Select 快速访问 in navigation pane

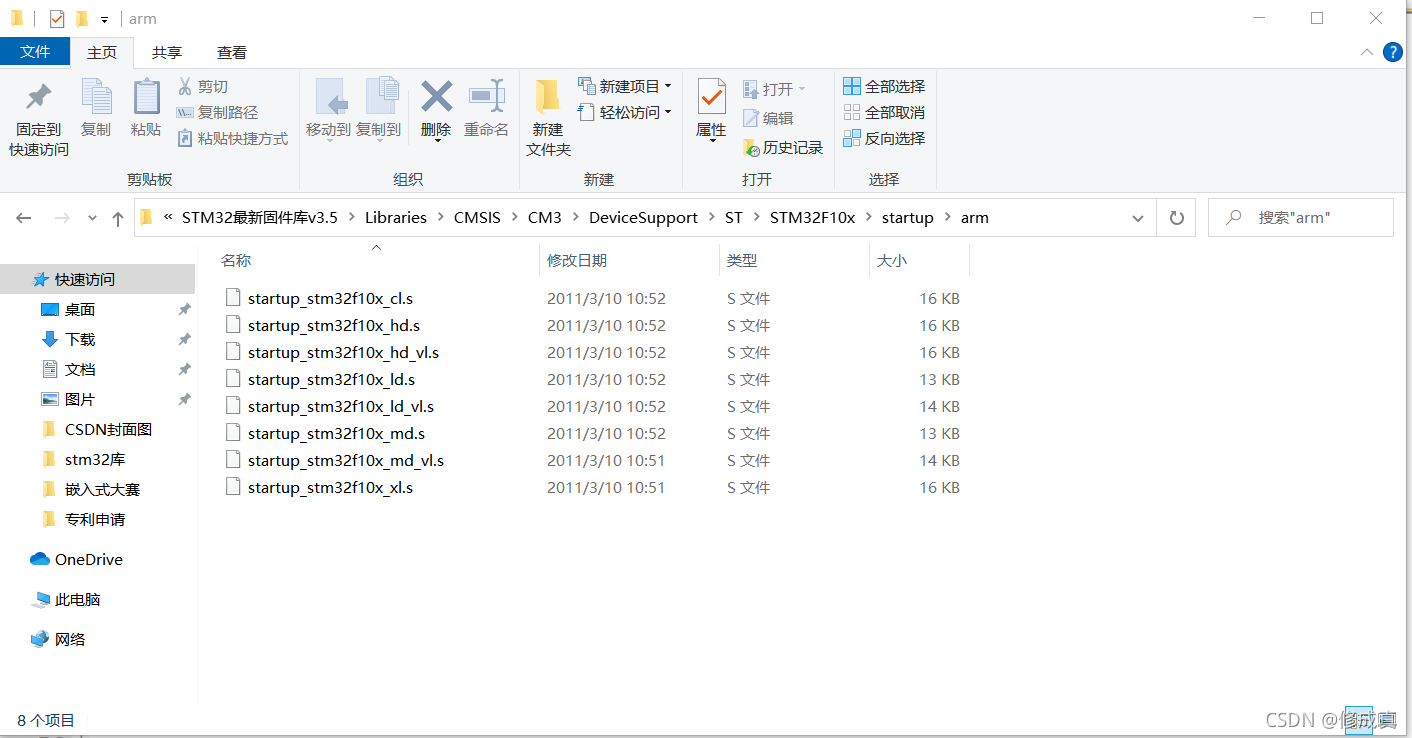pyautogui.click(x=98, y=279)
